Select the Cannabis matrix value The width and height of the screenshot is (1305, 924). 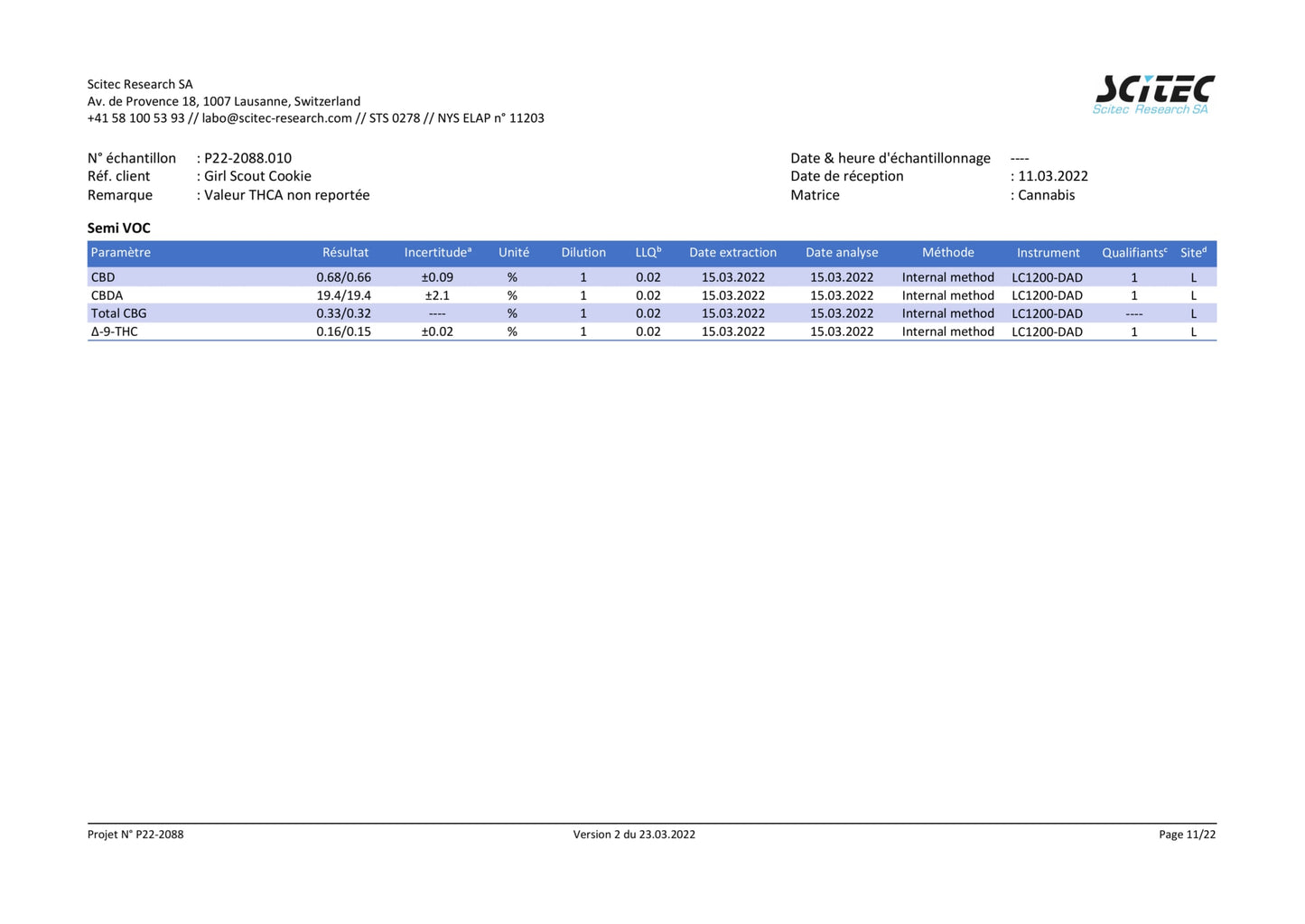[1046, 195]
